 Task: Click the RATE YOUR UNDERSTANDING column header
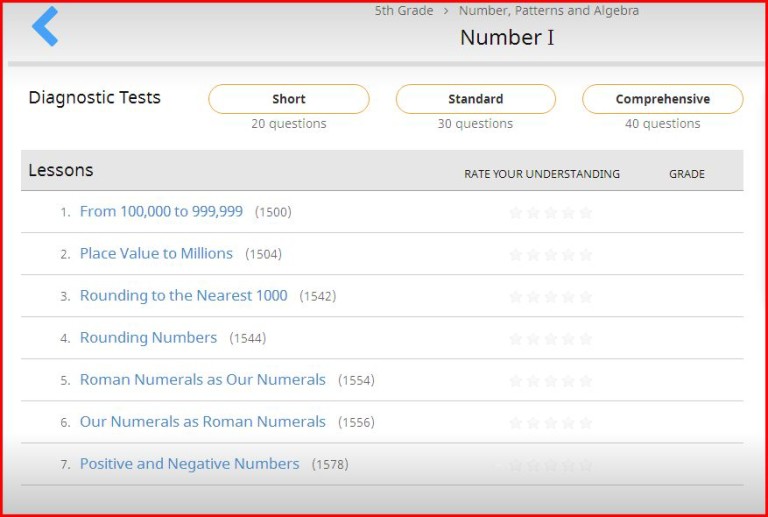[542, 174]
